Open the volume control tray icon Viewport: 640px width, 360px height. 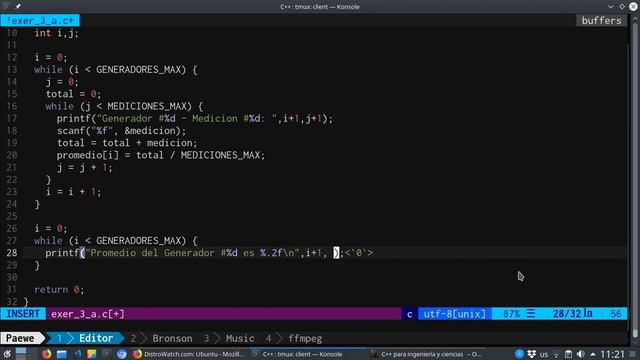pyautogui.click(x=580, y=354)
